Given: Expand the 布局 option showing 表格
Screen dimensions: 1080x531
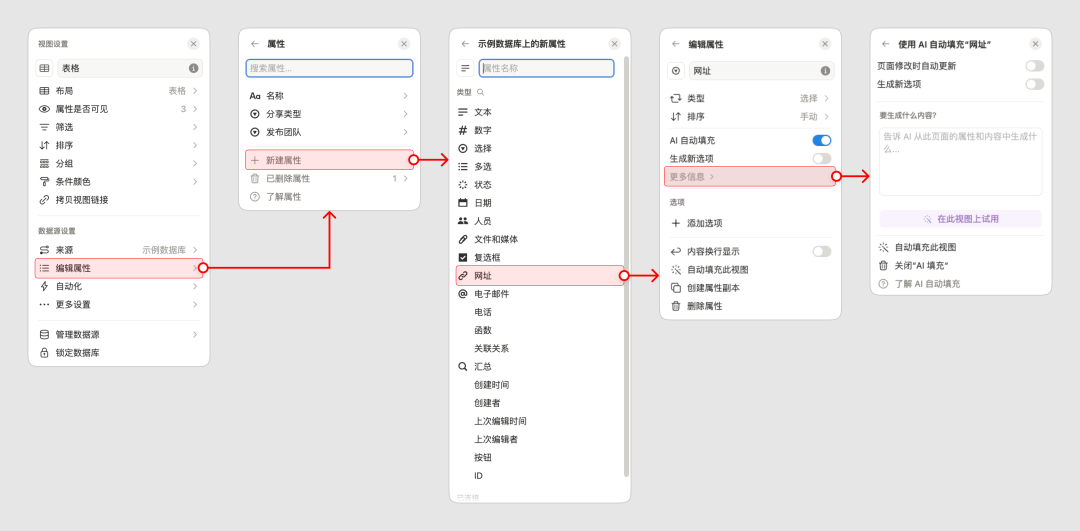Looking at the screenshot, I should click(x=118, y=91).
